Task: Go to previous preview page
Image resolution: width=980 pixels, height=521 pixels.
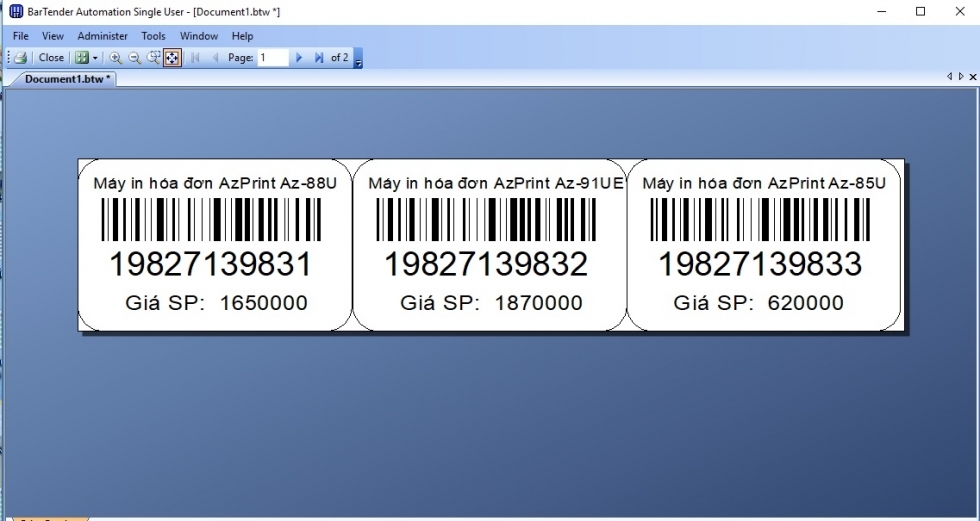Action: (x=215, y=57)
